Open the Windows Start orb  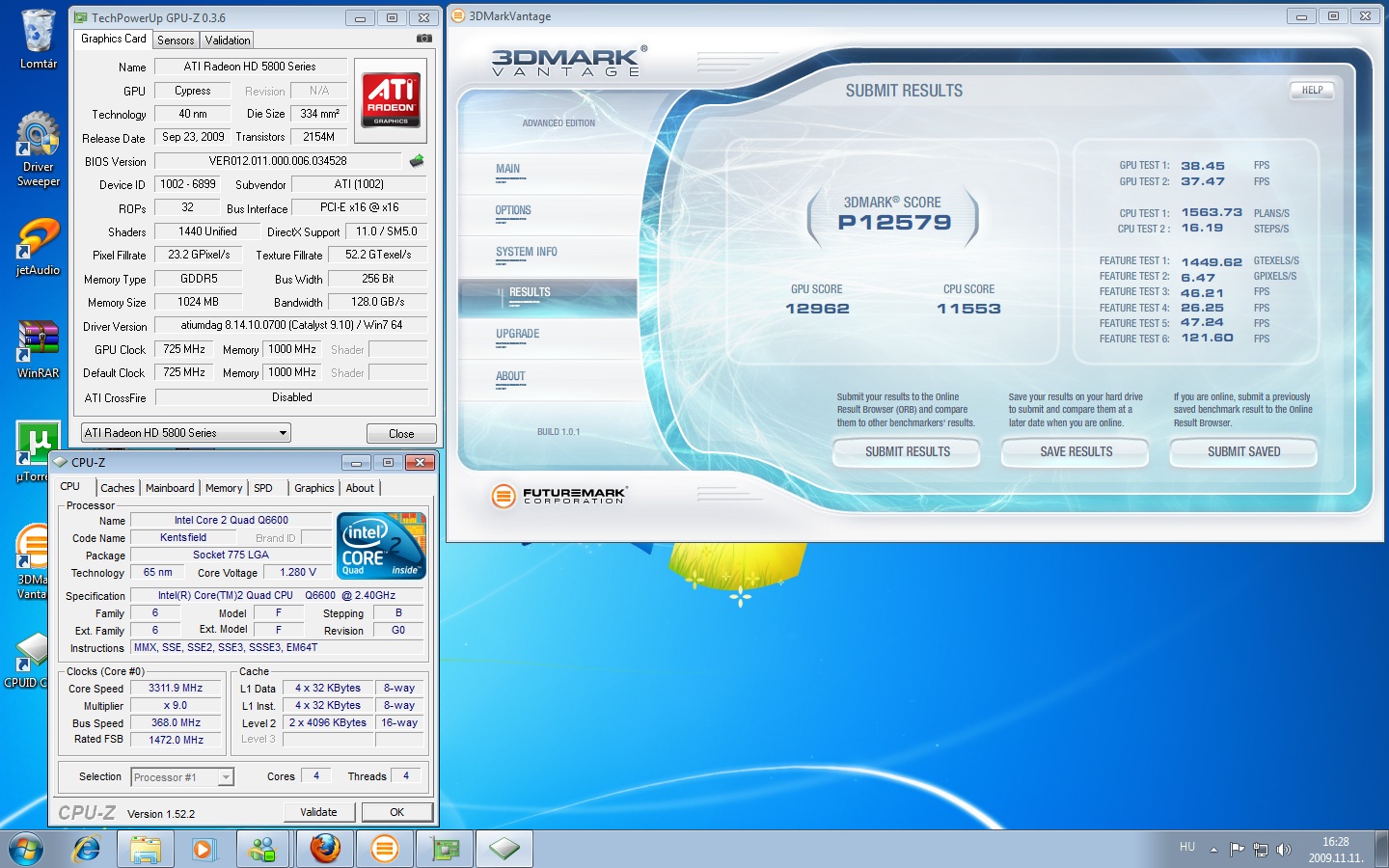[26, 850]
